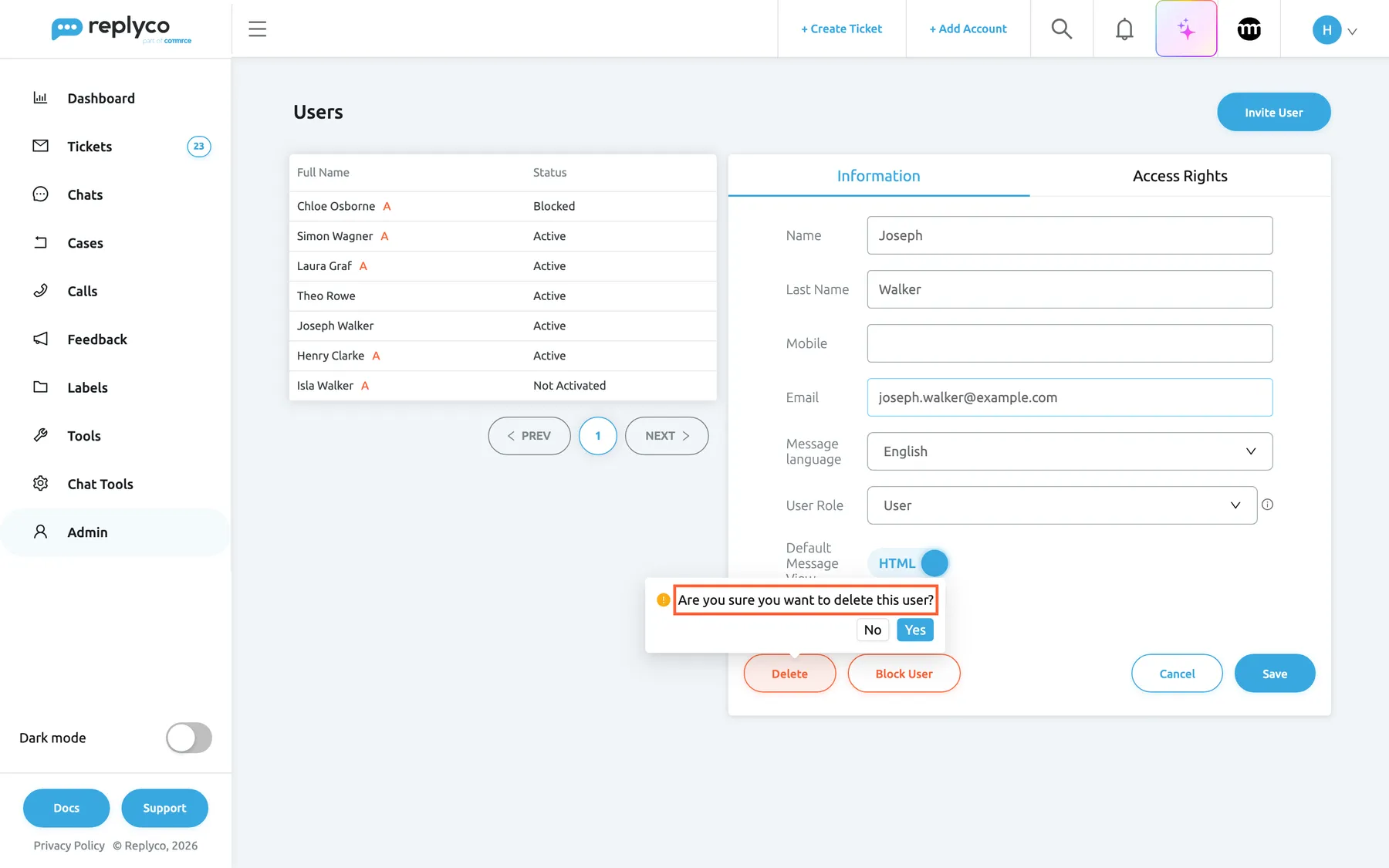Viewport: 1389px width, 868px height.
Task: Click + Add Account
Action: (968, 29)
